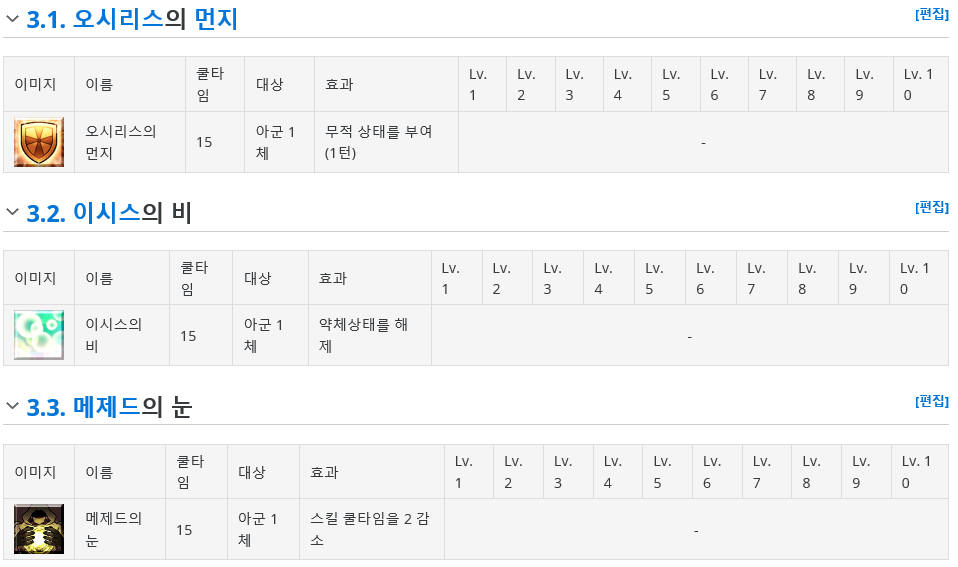Click the Eye of Medjed hooded skill icon
Screen dimensions: 958x567
[x=39, y=529]
